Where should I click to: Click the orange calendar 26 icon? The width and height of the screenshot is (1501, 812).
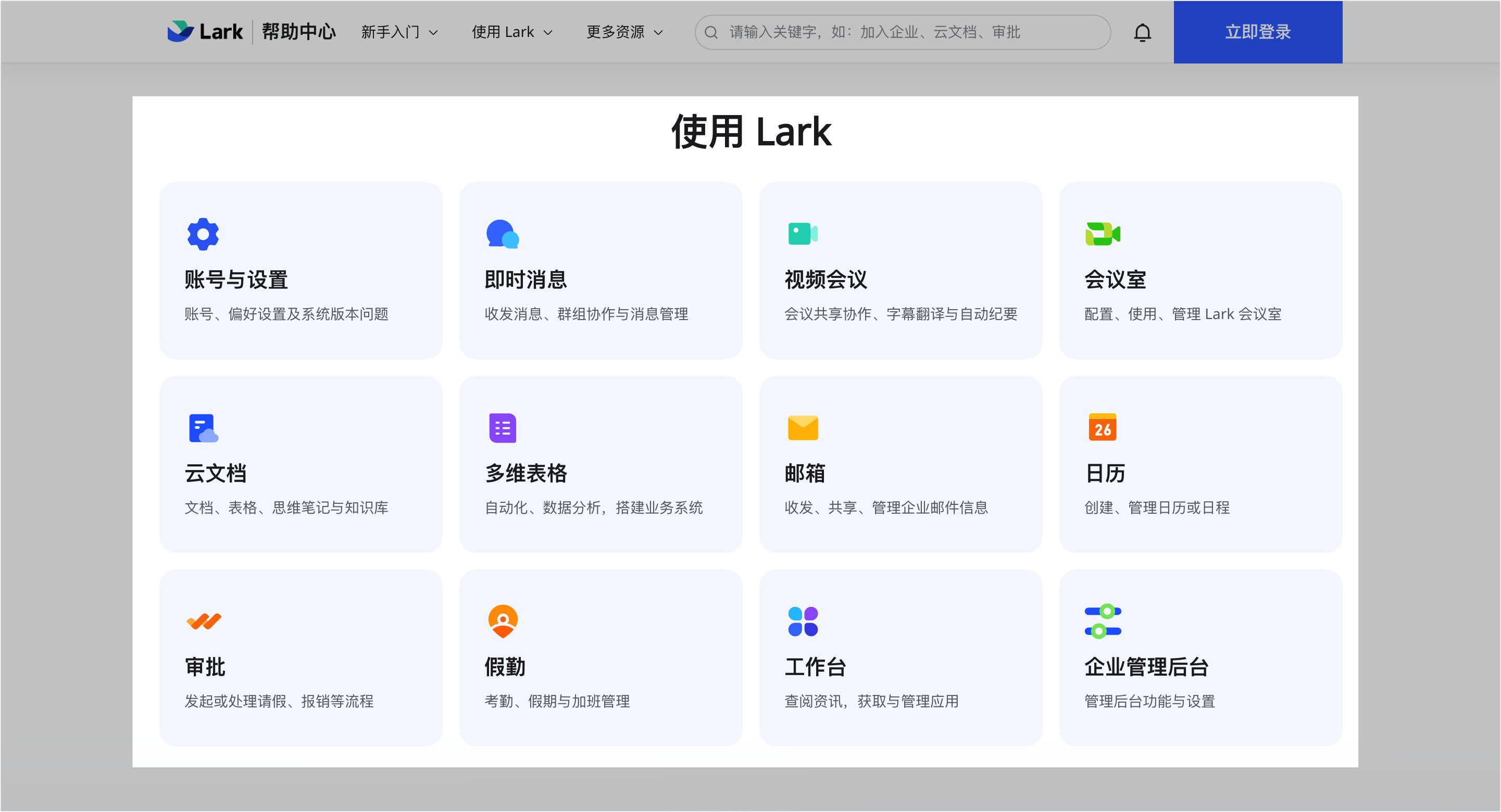pyautogui.click(x=1103, y=427)
